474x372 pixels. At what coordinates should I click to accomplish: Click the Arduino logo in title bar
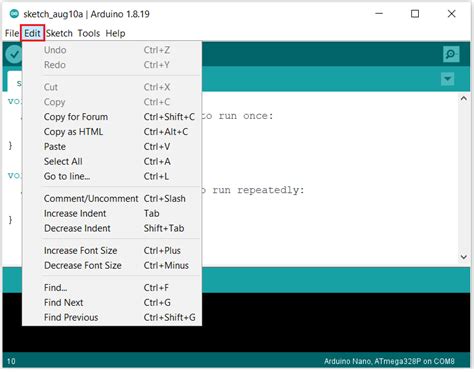[x=14, y=14]
